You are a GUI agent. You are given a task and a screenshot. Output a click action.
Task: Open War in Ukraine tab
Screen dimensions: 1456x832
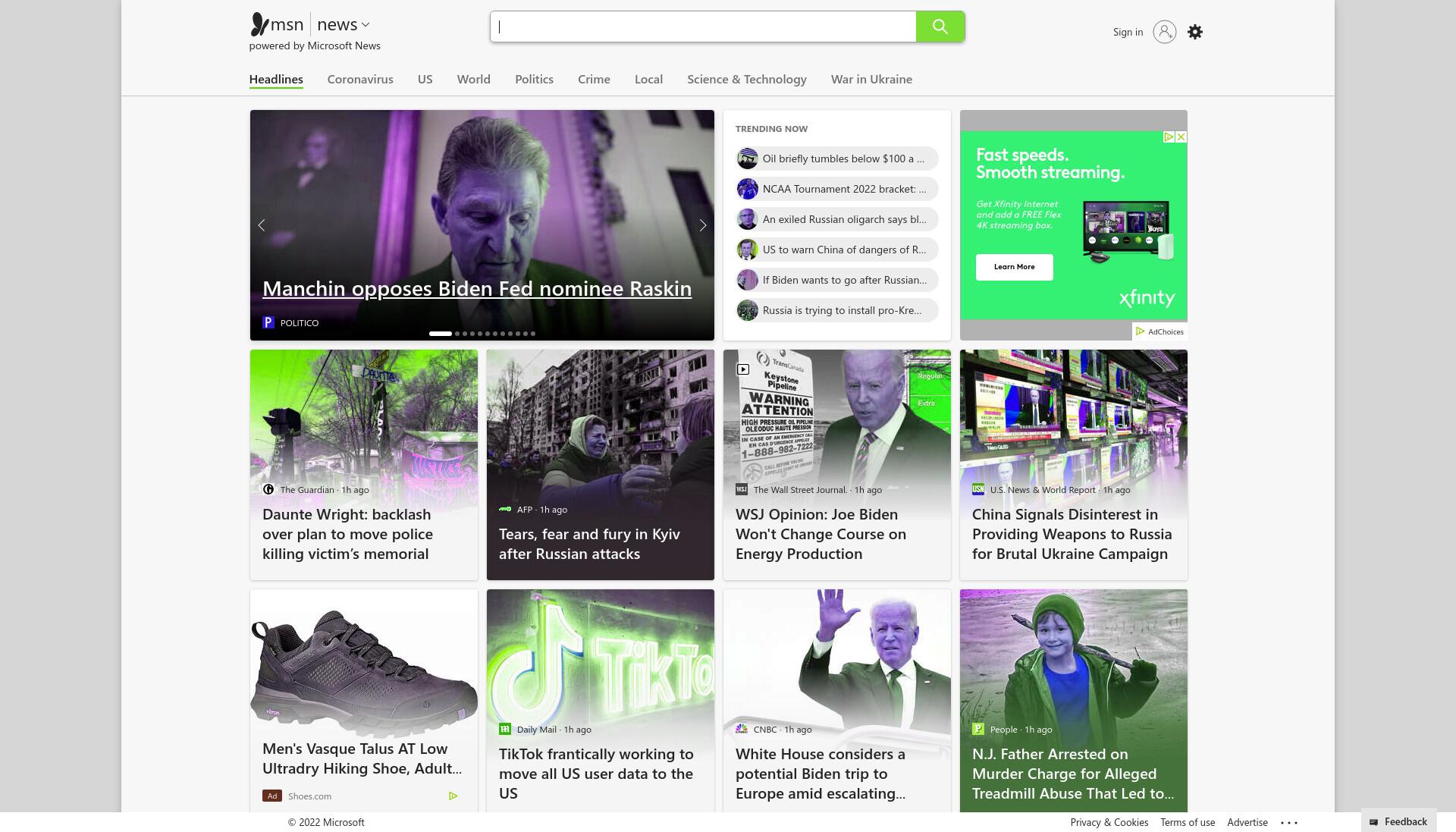(871, 79)
